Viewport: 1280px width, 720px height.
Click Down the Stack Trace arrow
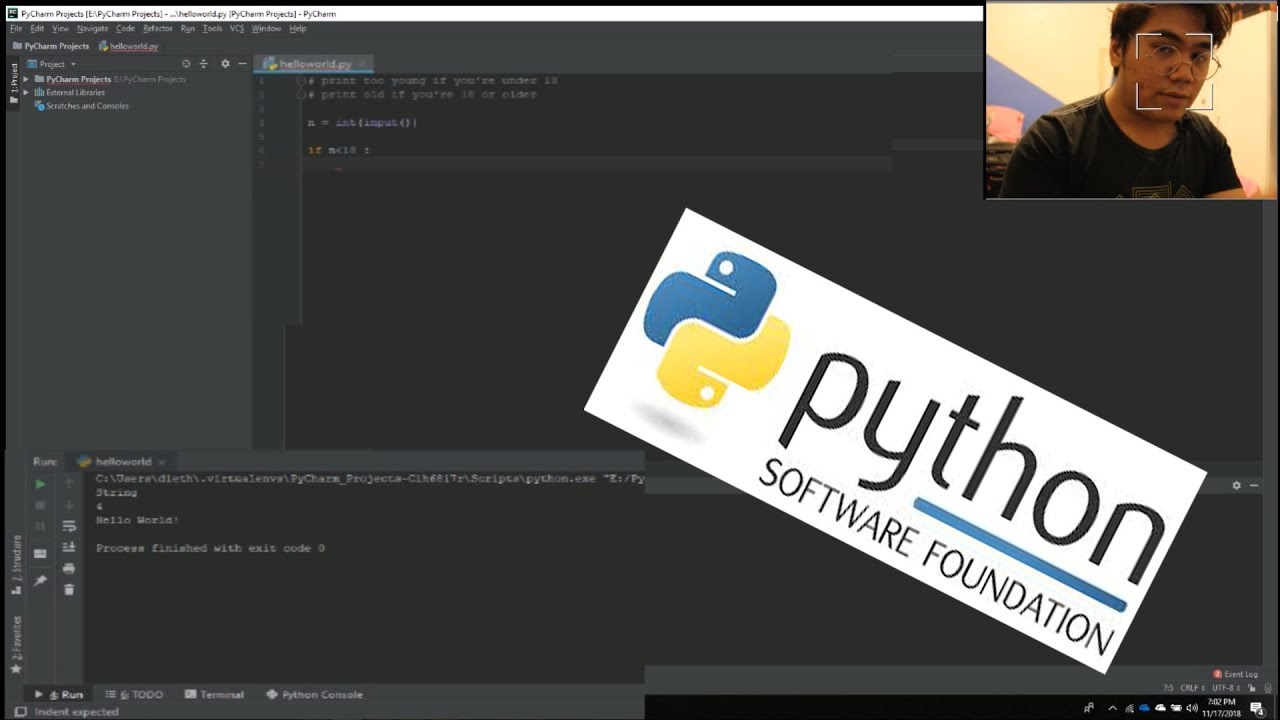[x=69, y=505]
